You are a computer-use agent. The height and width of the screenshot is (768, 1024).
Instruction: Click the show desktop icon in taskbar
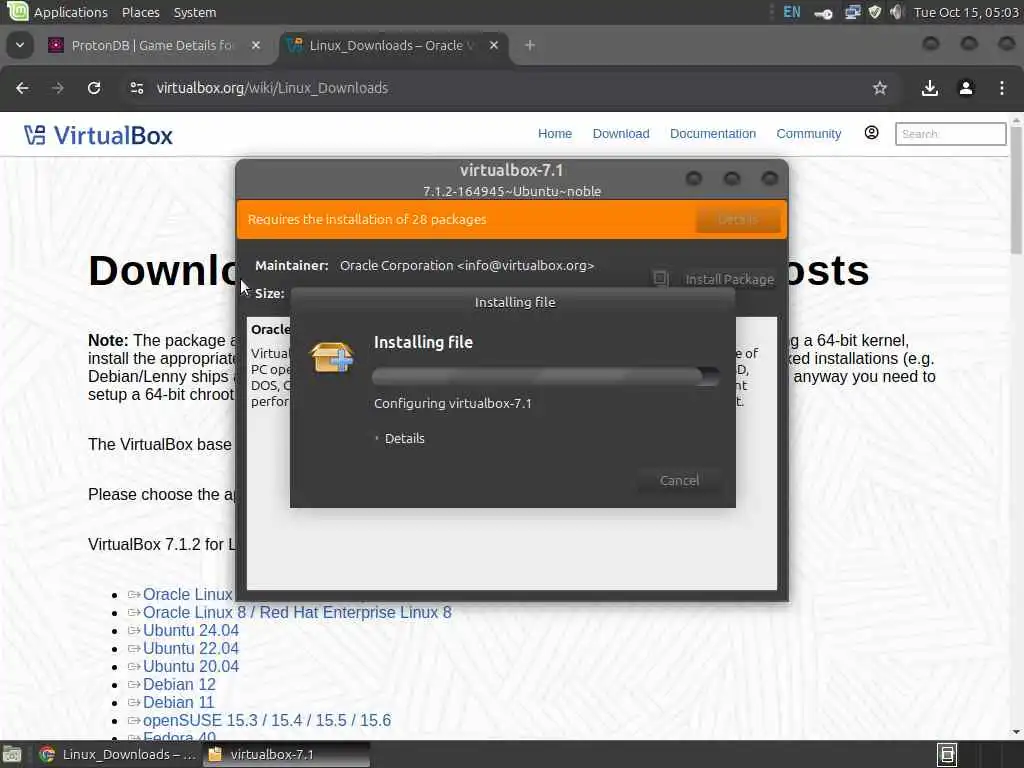click(x=12, y=754)
